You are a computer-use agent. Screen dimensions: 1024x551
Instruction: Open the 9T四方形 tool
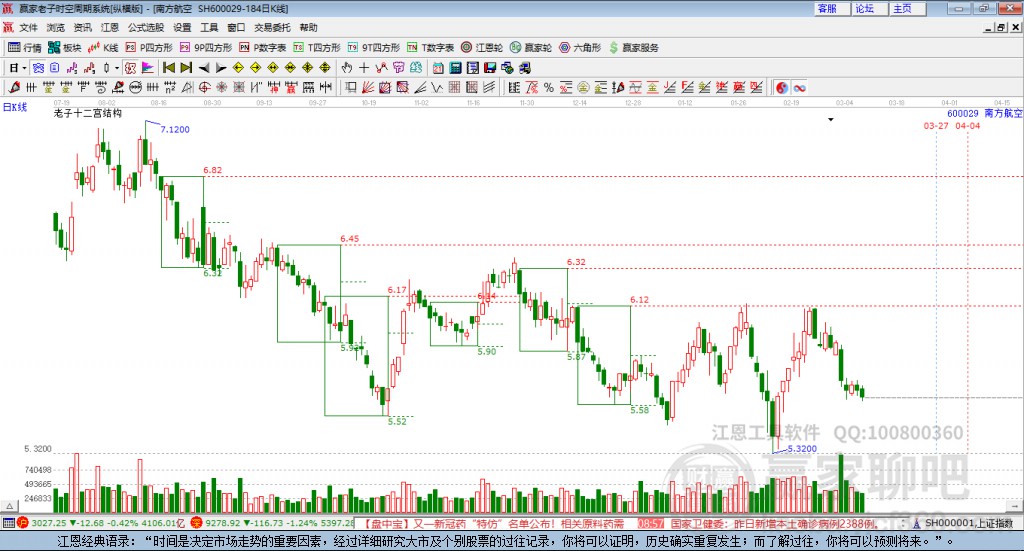(x=374, y=48)
